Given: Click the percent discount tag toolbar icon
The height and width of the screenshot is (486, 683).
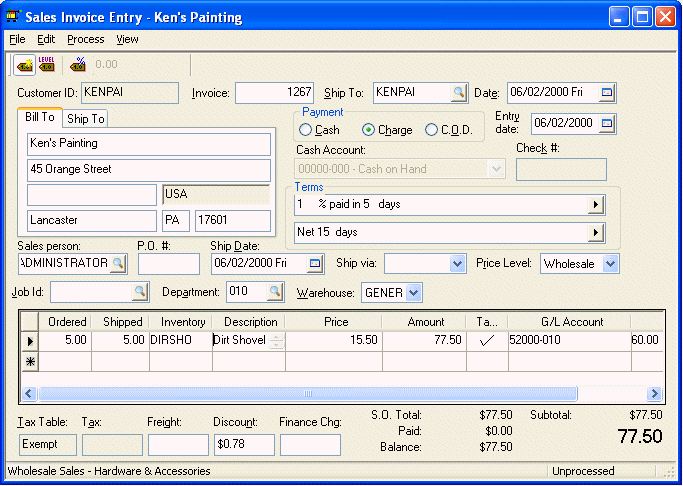Looking at the screenshot, I should click(x=78, y=64).
